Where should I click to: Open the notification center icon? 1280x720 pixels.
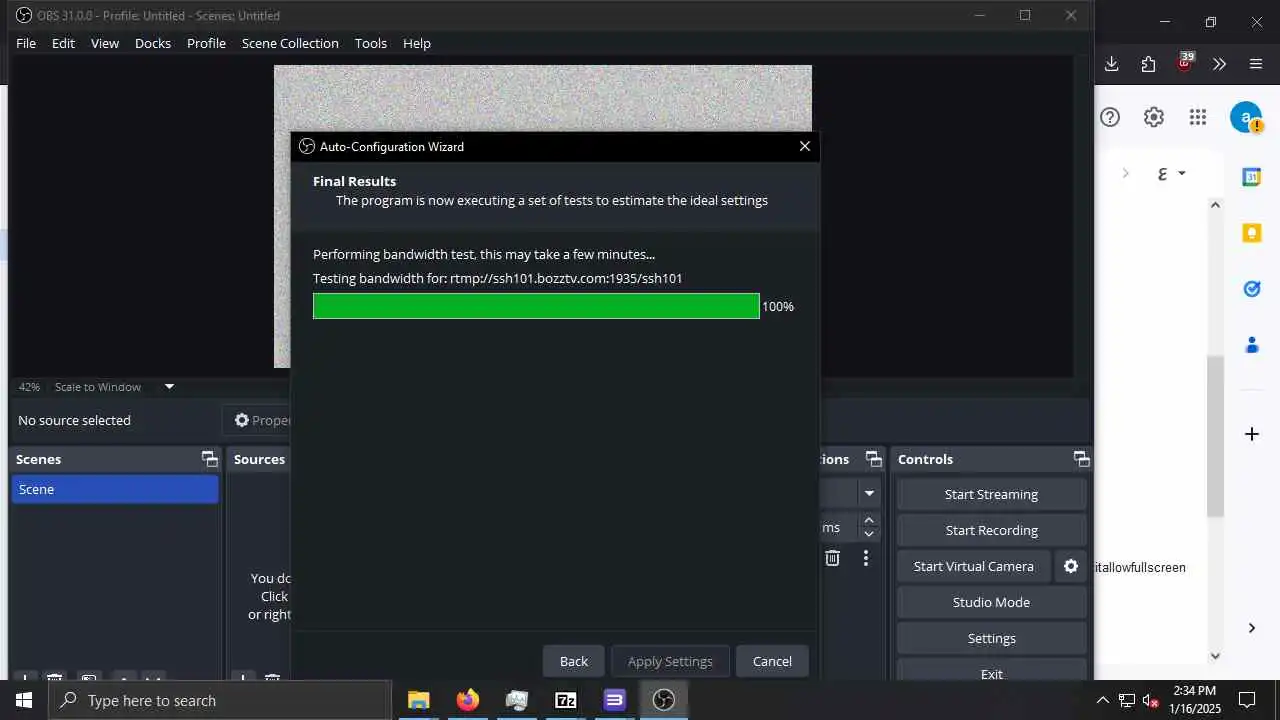point(1247,700)
